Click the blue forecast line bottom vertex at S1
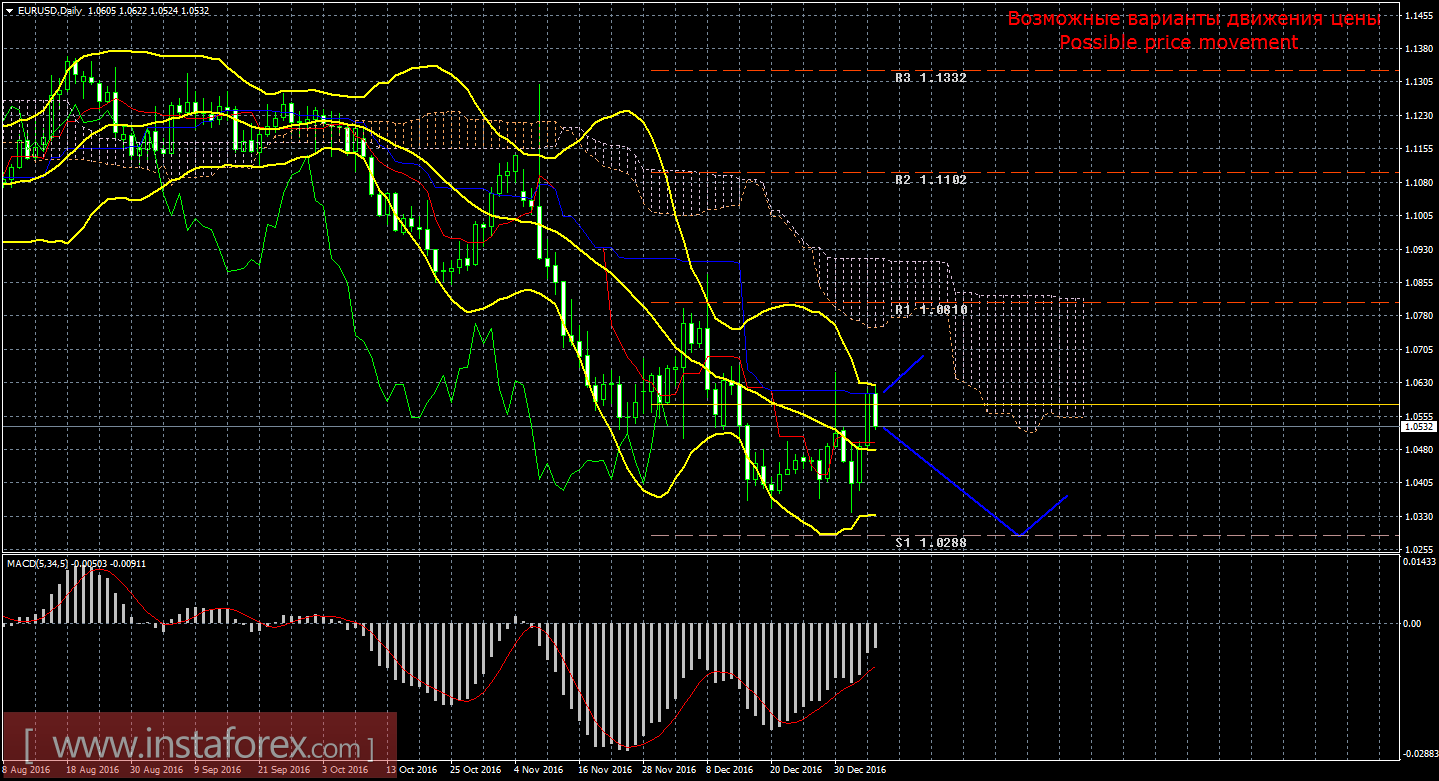 1020,535
